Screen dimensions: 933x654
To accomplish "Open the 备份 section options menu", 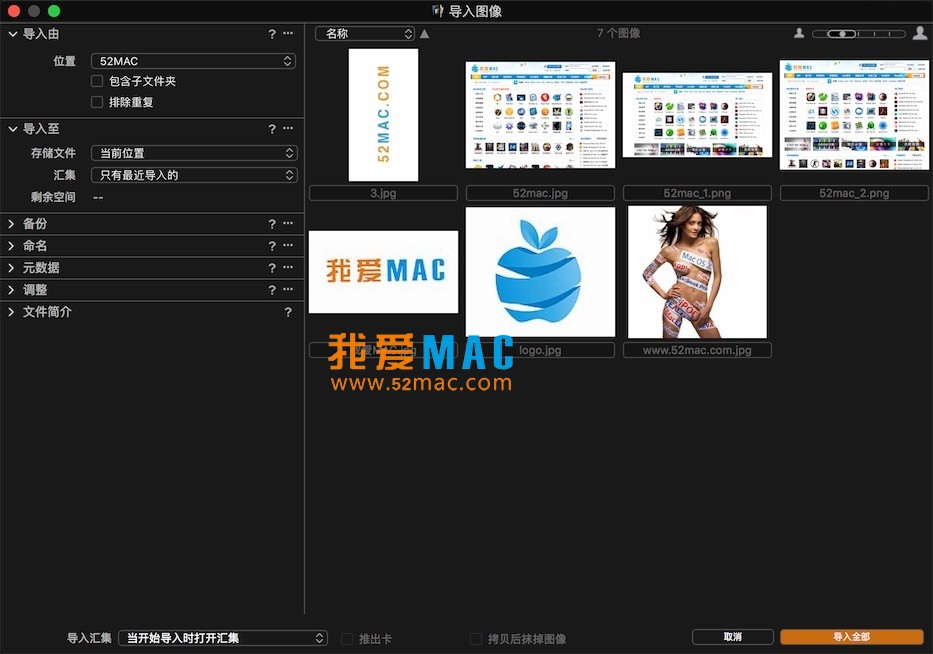I will 288,223.
